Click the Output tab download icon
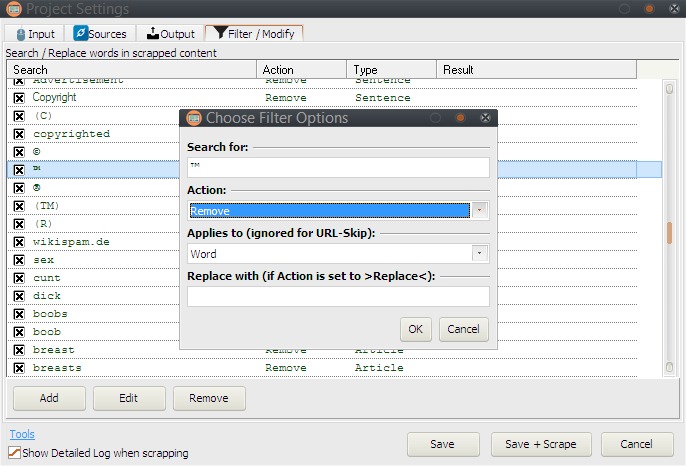The height and width of the screenshot is (466, 686). pyautogui.click(x=151, y=34)
